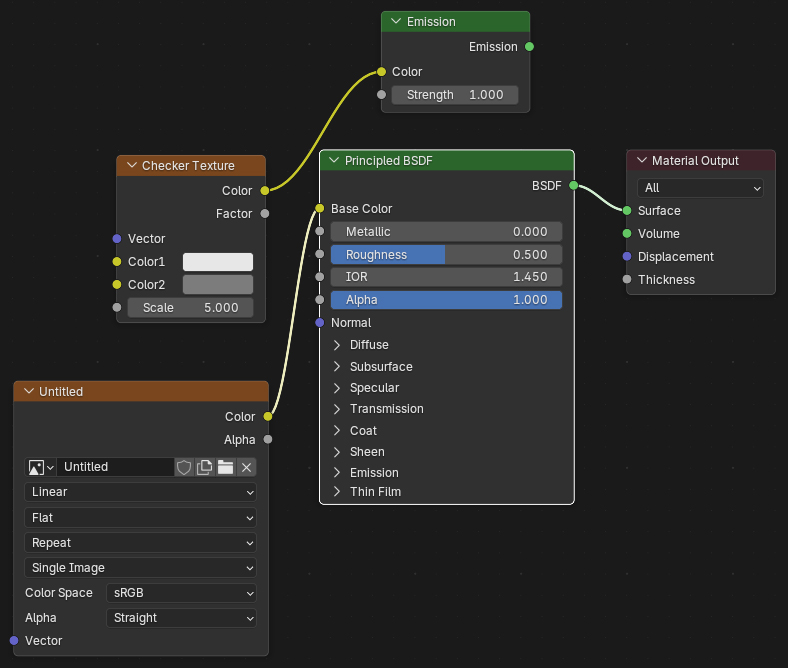This screenshot has height=668, width=788.
Task: Open the Material Output All target dropdown
Action: click(701, 188)
